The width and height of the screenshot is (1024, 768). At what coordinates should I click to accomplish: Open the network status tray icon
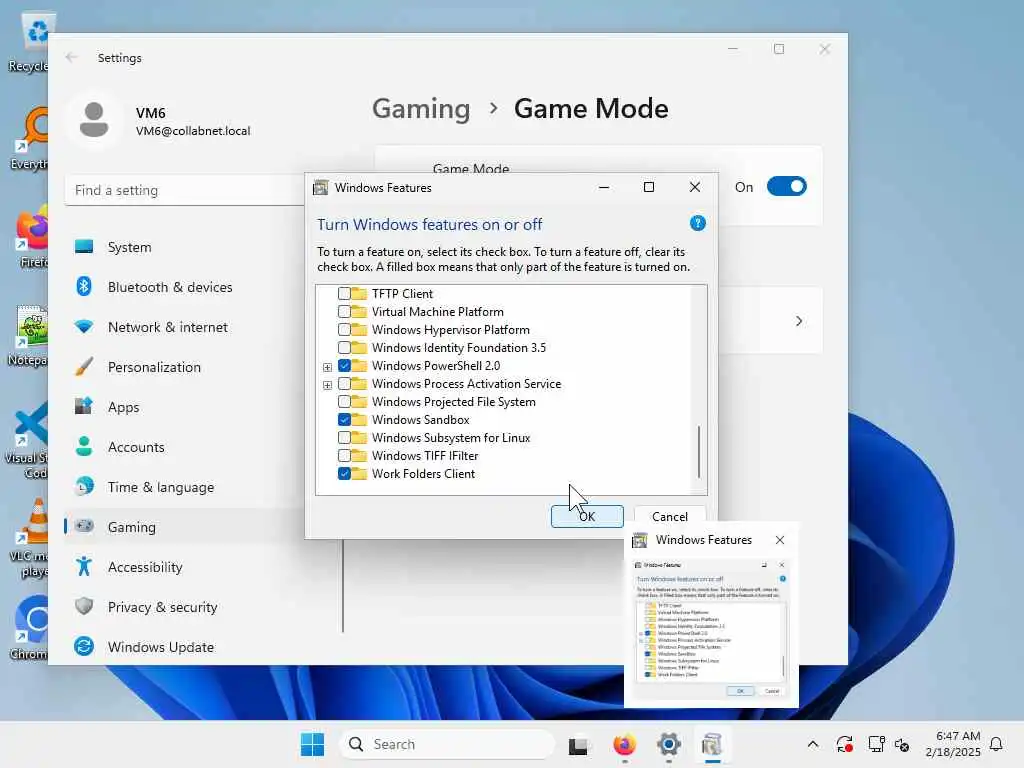tap(876, 744)
